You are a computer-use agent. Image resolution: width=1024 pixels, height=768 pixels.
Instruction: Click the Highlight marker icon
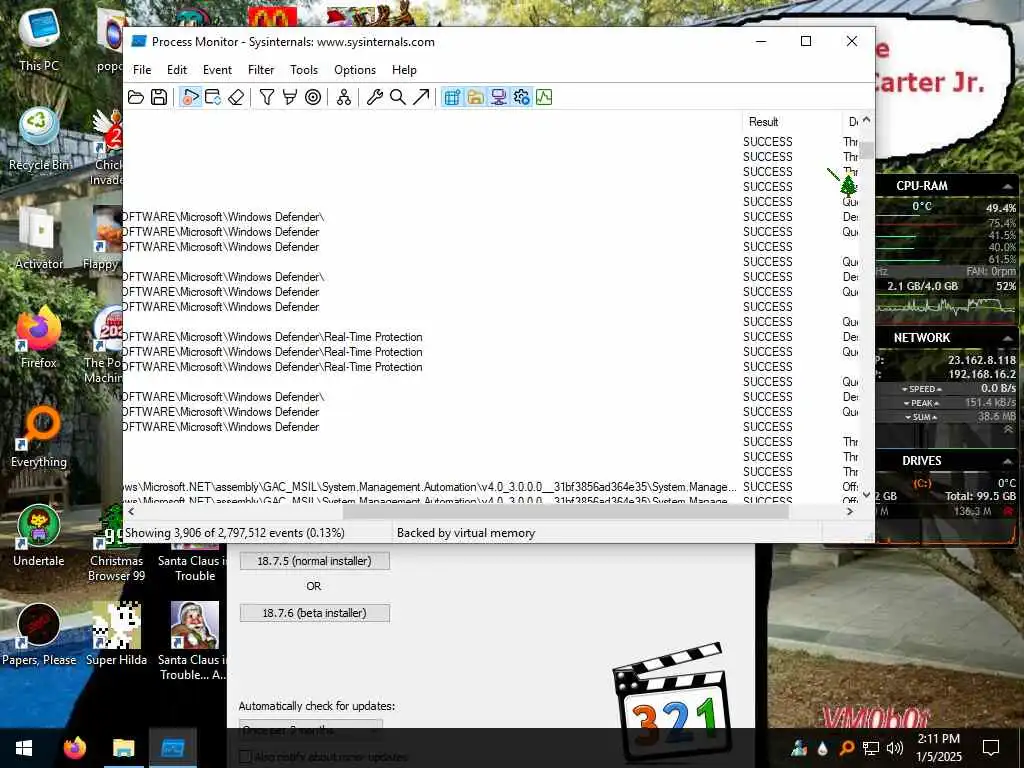[x=290, y=97]
